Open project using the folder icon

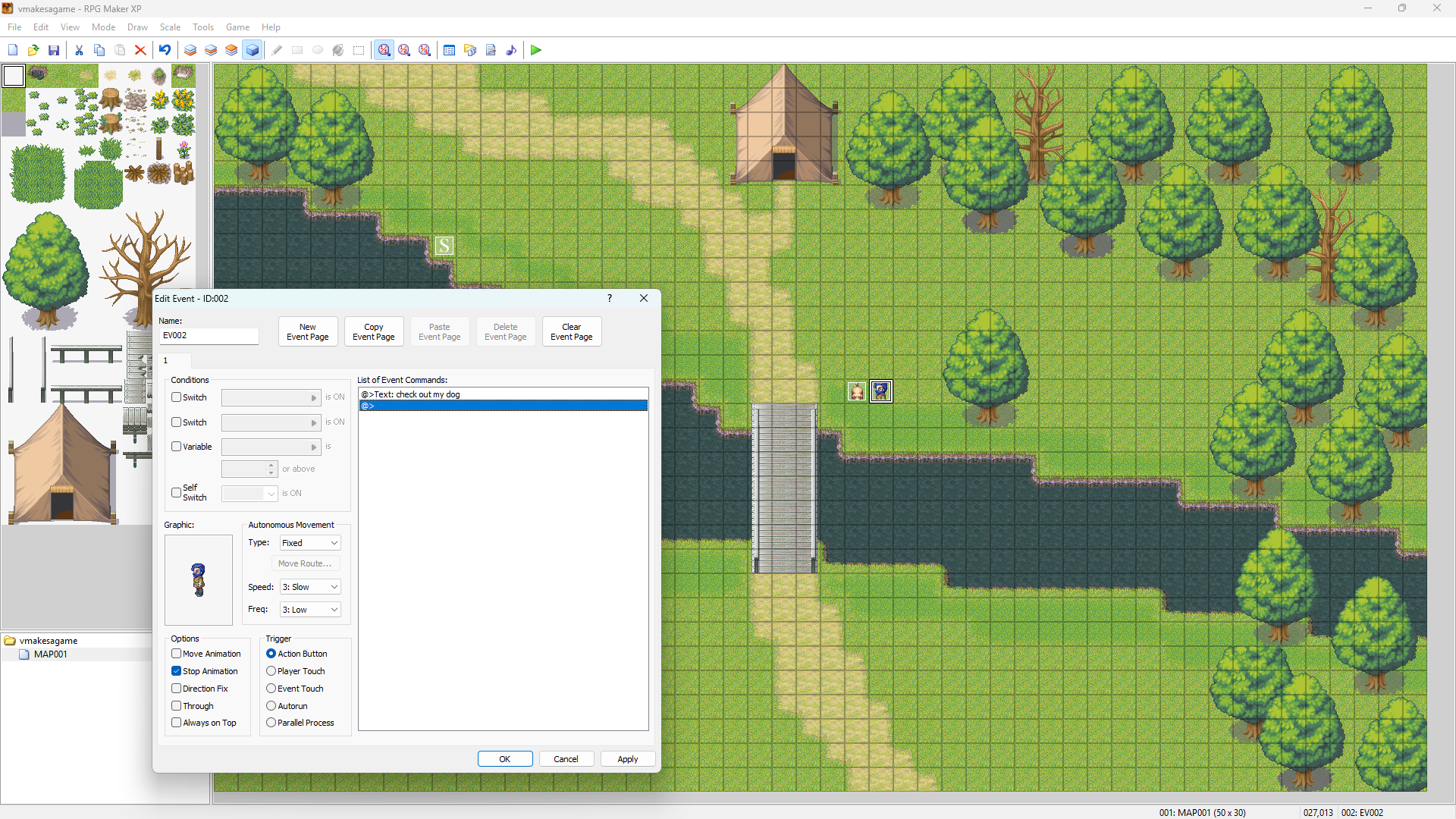(x=33, y=50)
